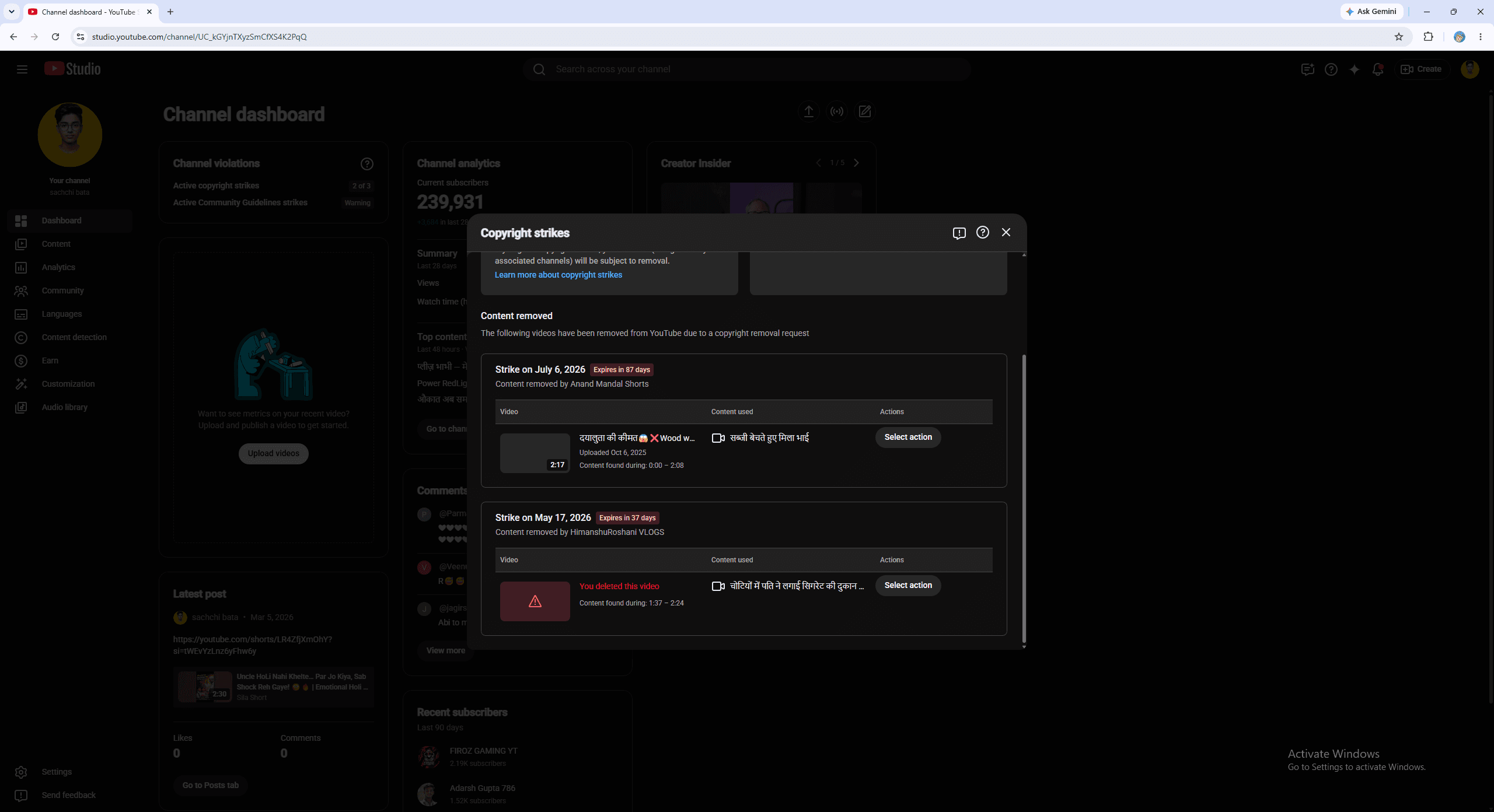View site information icon in address bar
The width and height of the screenshot is (1494, 812).
point(81,37)
